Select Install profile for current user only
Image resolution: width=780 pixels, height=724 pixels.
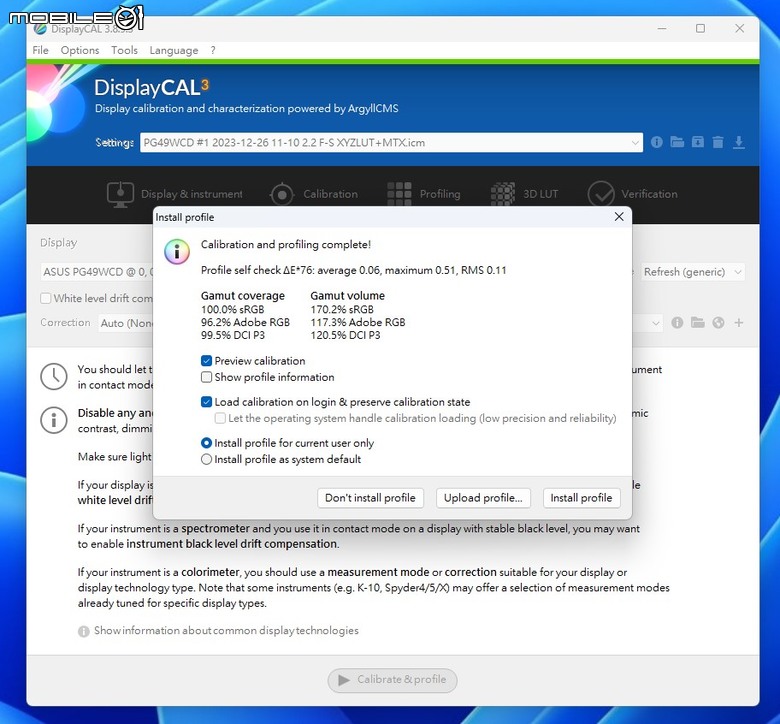[206, 443]
